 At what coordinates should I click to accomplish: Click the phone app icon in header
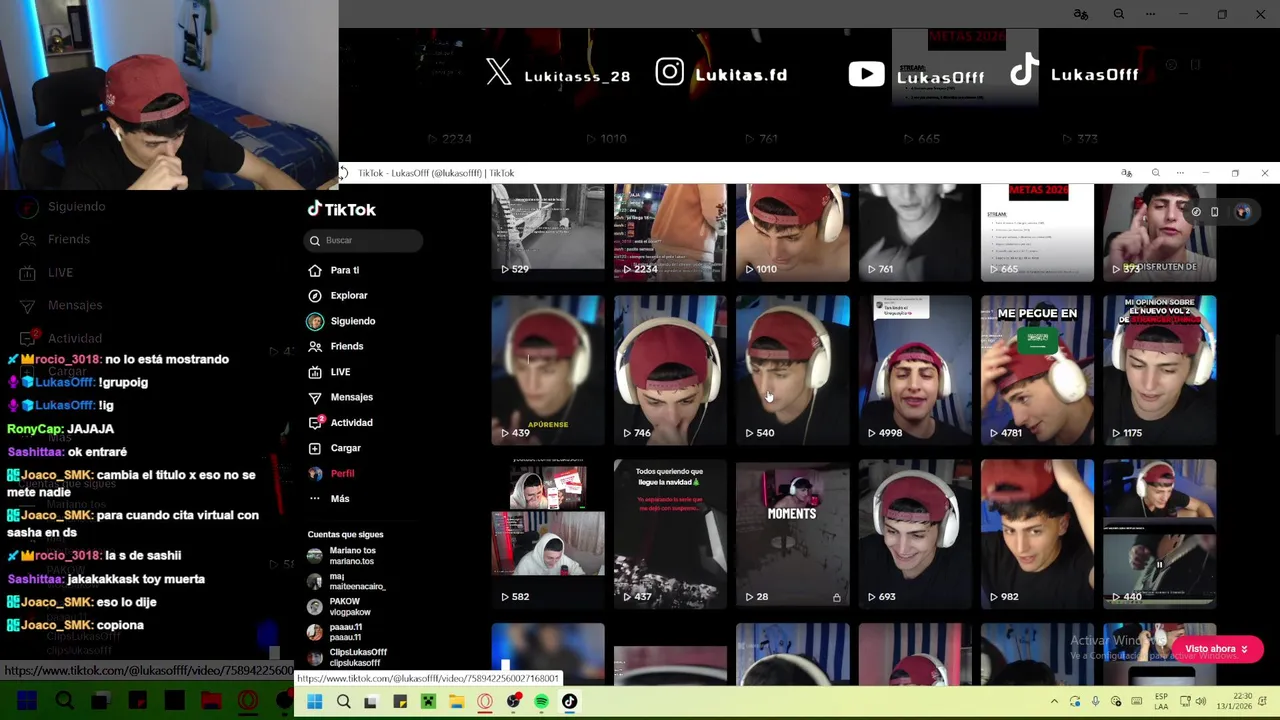1214,212
